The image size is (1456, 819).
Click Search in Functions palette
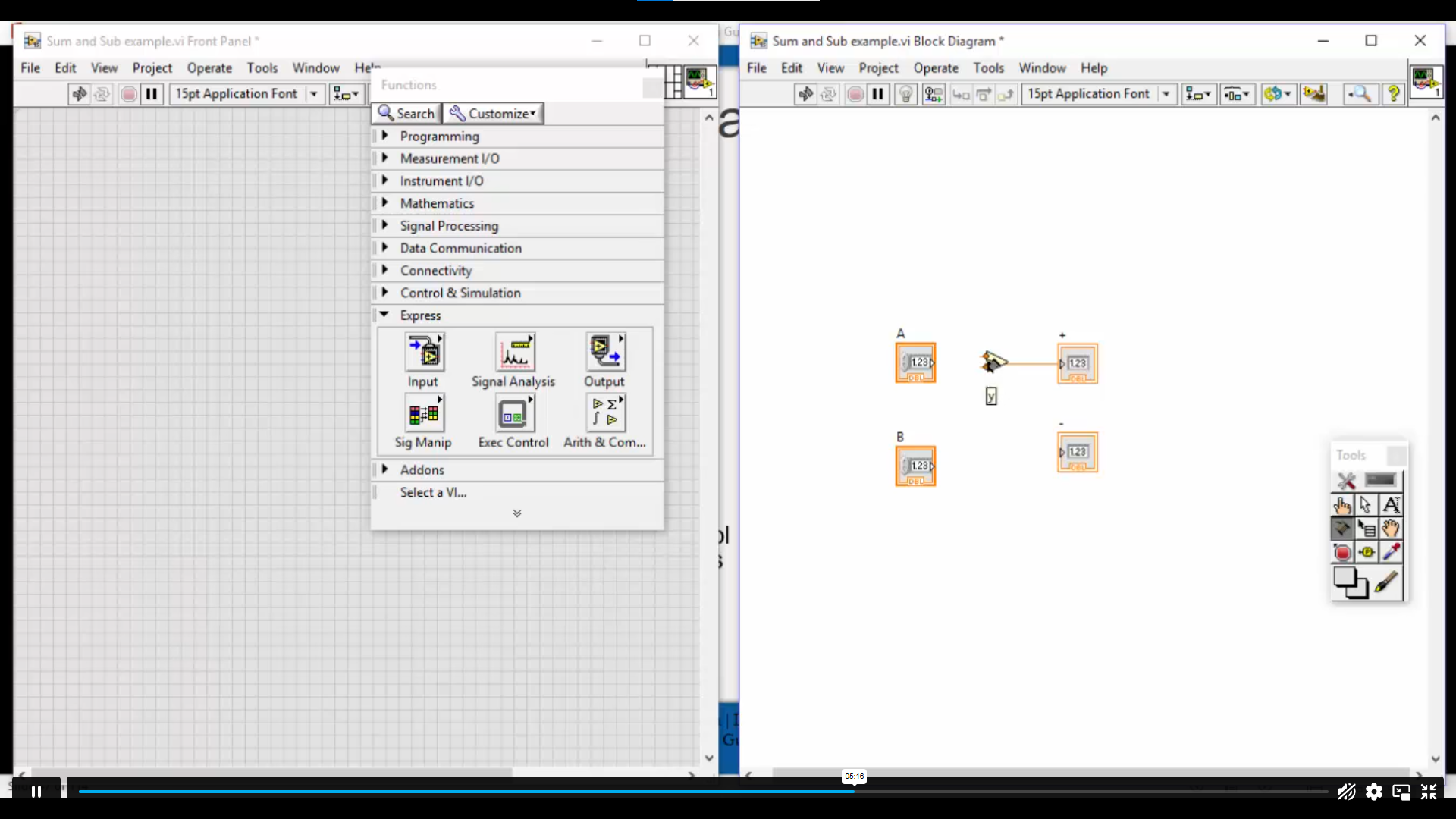pos(407,113)
